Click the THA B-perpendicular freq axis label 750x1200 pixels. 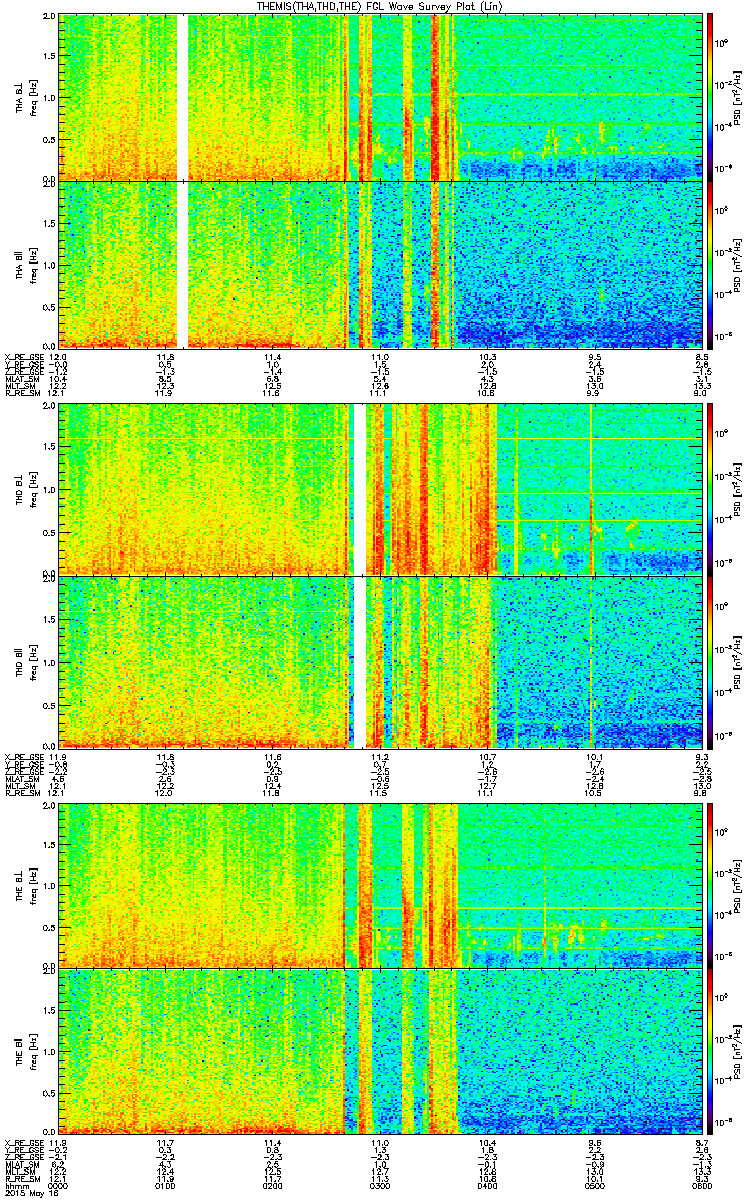pos(32,97)
